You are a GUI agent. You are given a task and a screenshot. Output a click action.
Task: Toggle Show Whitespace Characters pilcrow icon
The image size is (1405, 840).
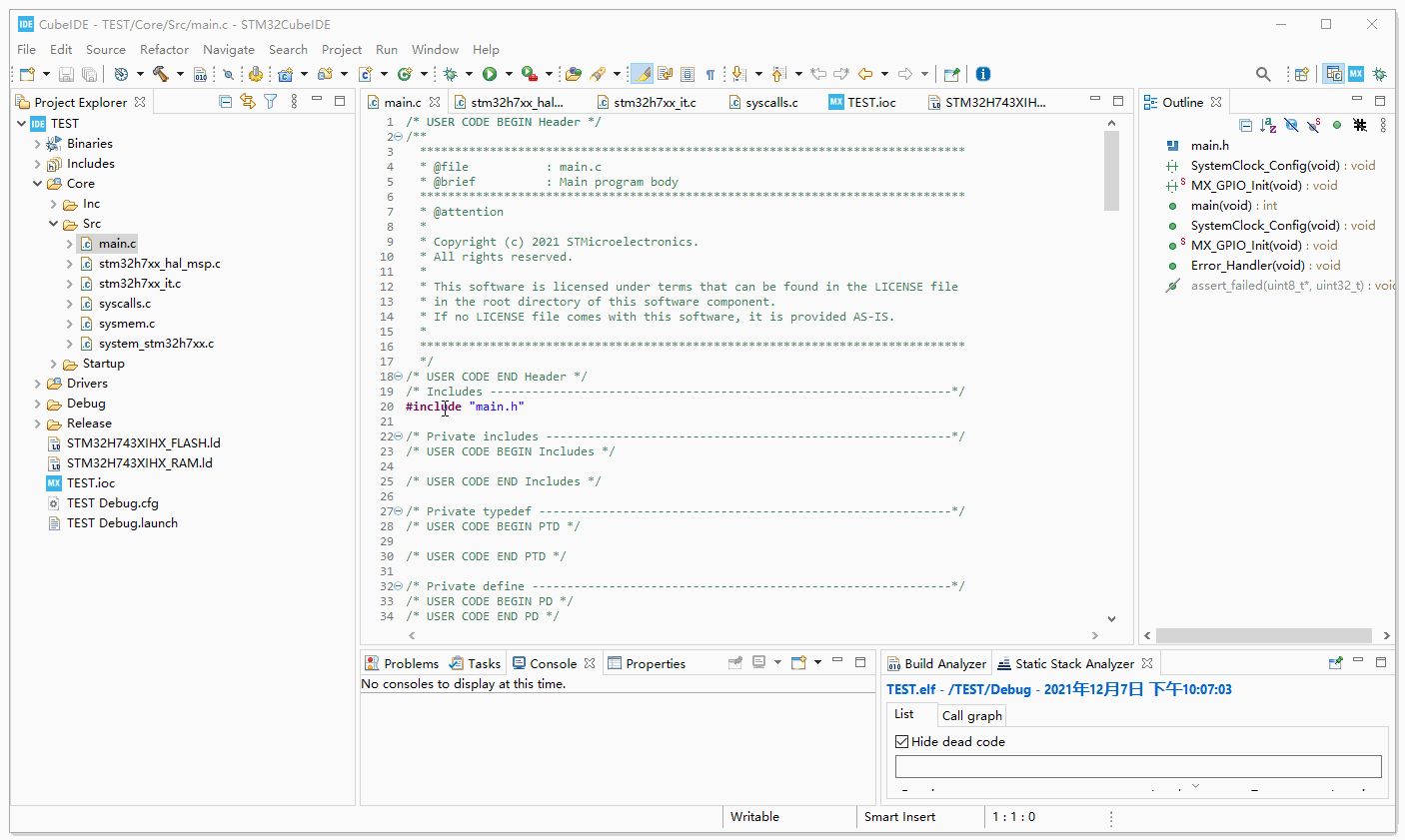[710, 74]
